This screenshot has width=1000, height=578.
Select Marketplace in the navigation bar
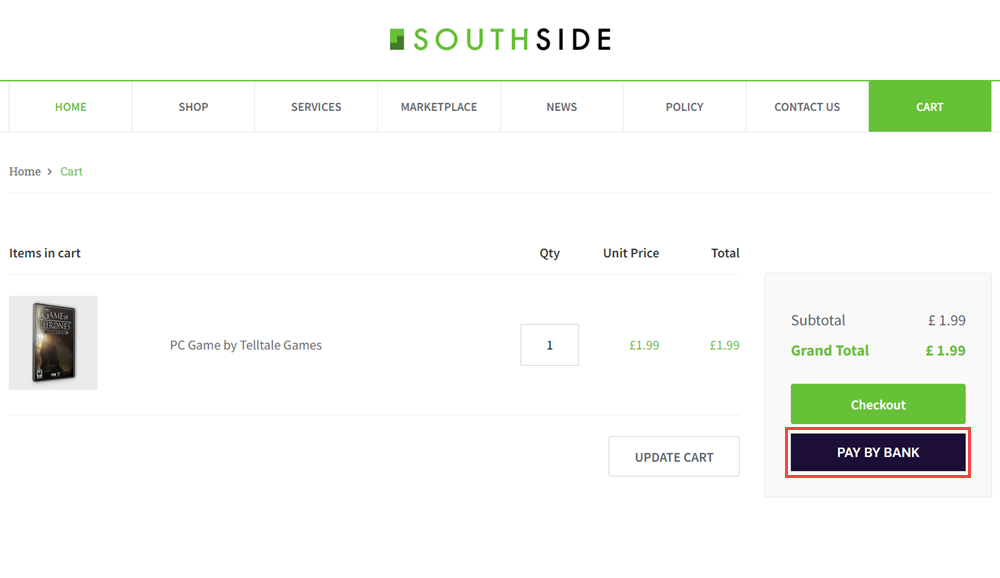[x=439, y=107]
